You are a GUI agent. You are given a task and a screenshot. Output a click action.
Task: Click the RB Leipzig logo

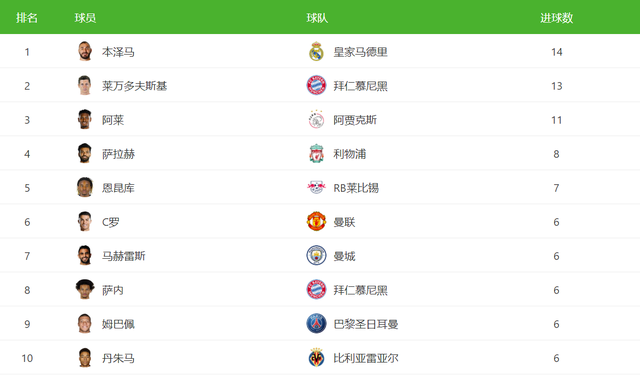[316, 187]
